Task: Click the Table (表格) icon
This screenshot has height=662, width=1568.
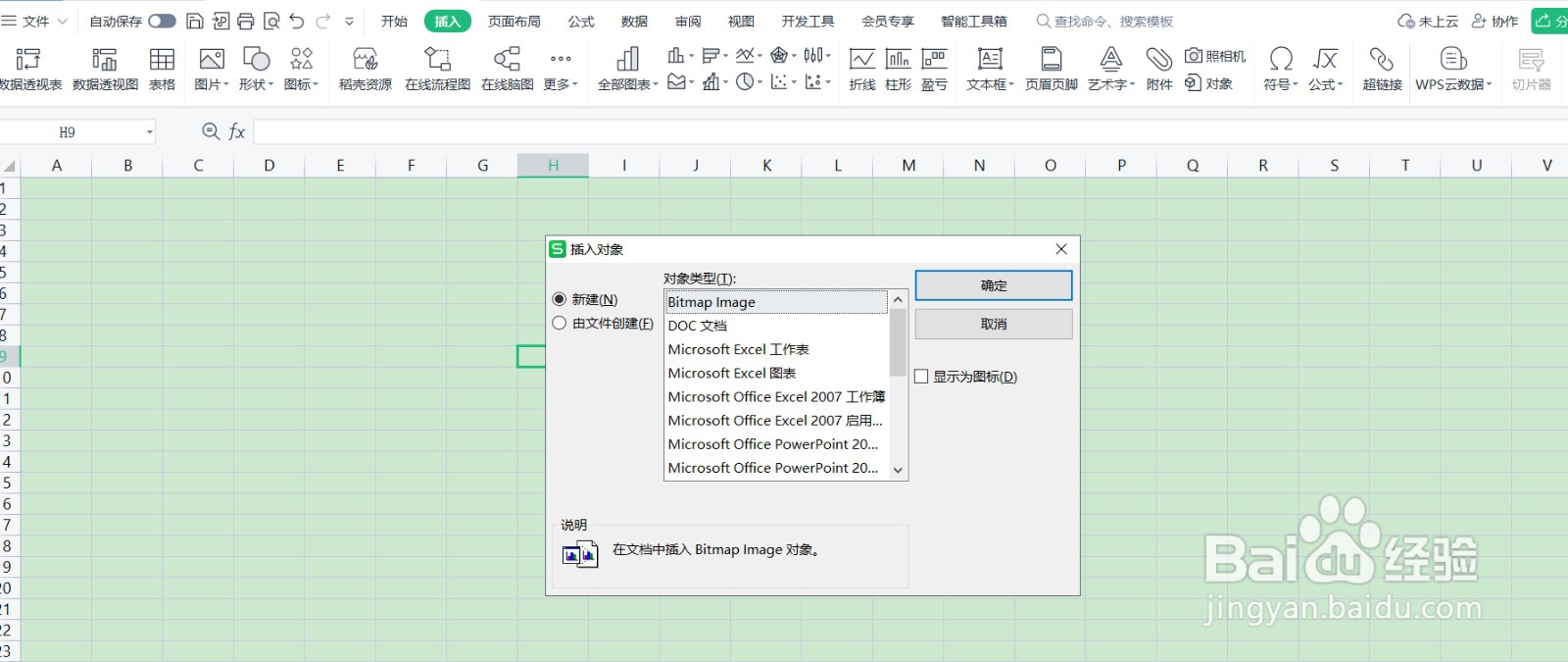Action: 162,70
